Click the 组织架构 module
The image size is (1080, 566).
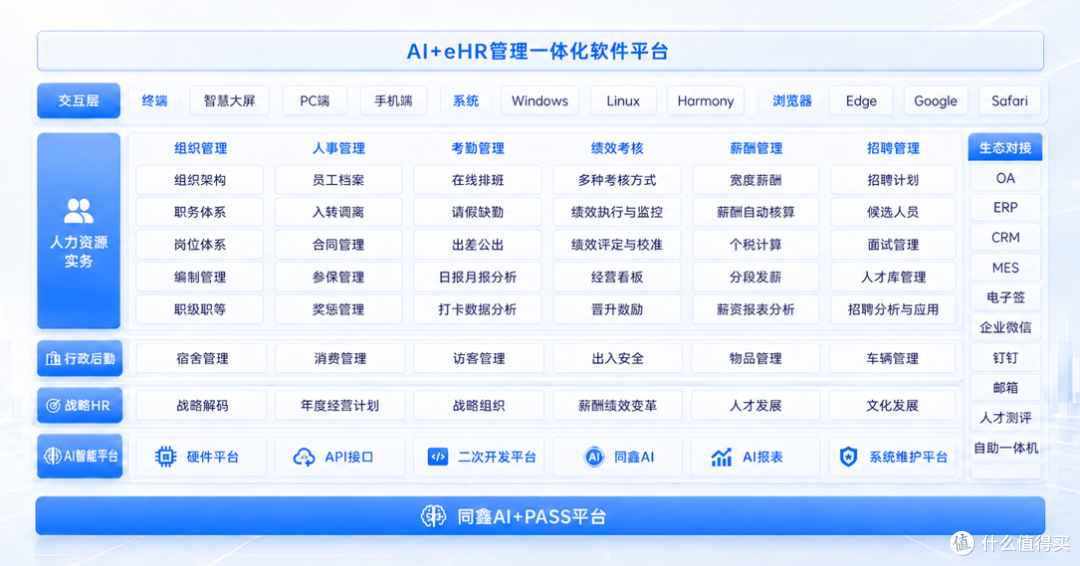tap(200, 180)
